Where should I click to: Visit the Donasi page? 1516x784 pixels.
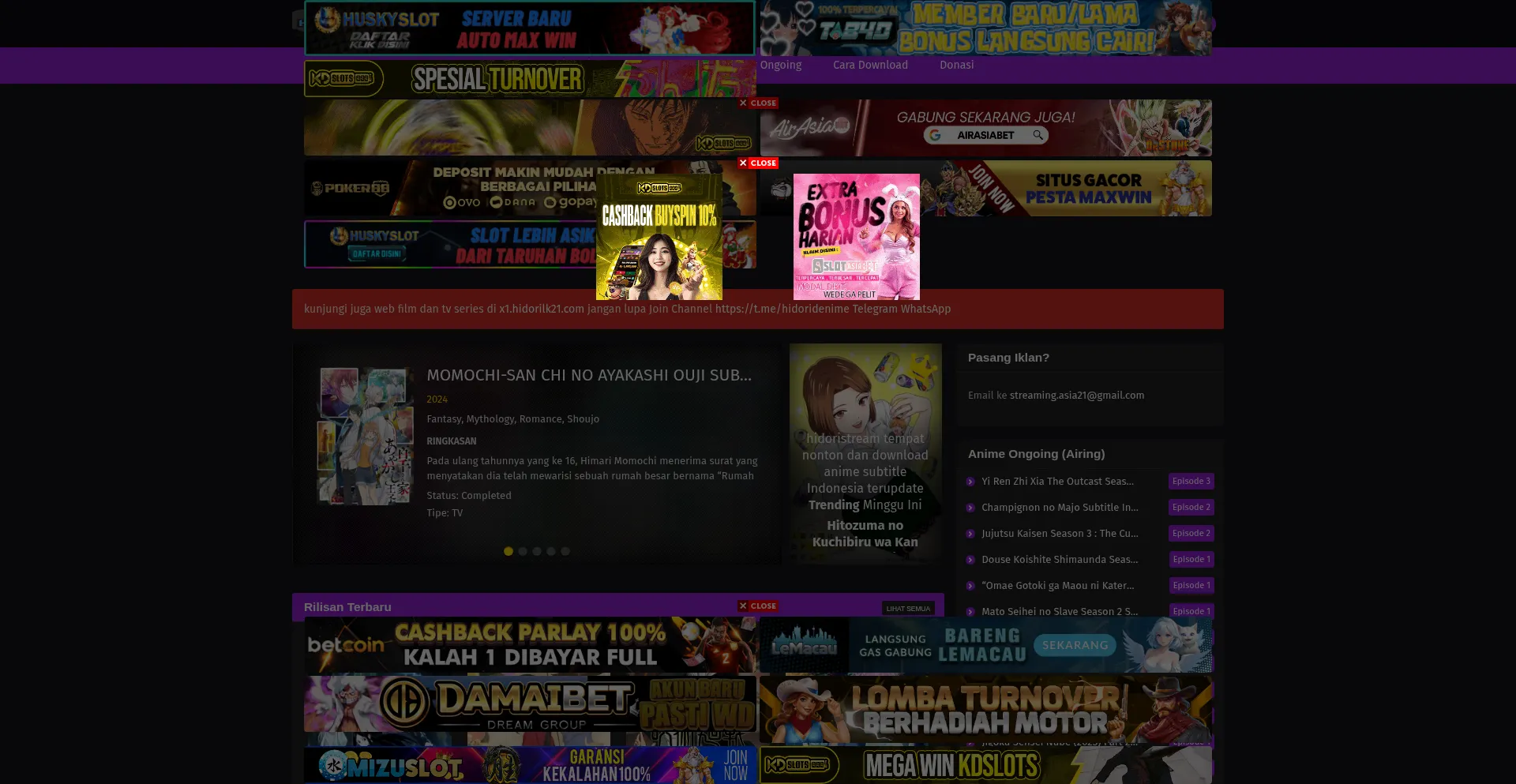[956, 65]
